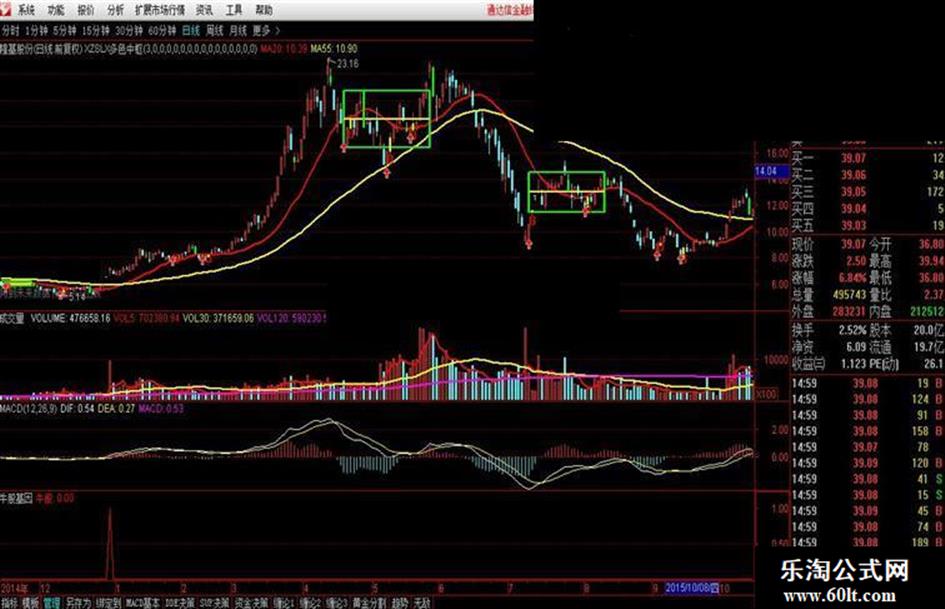Switch to 1分钟 chart period
The image size is (945, 609).
pos(36,30)
